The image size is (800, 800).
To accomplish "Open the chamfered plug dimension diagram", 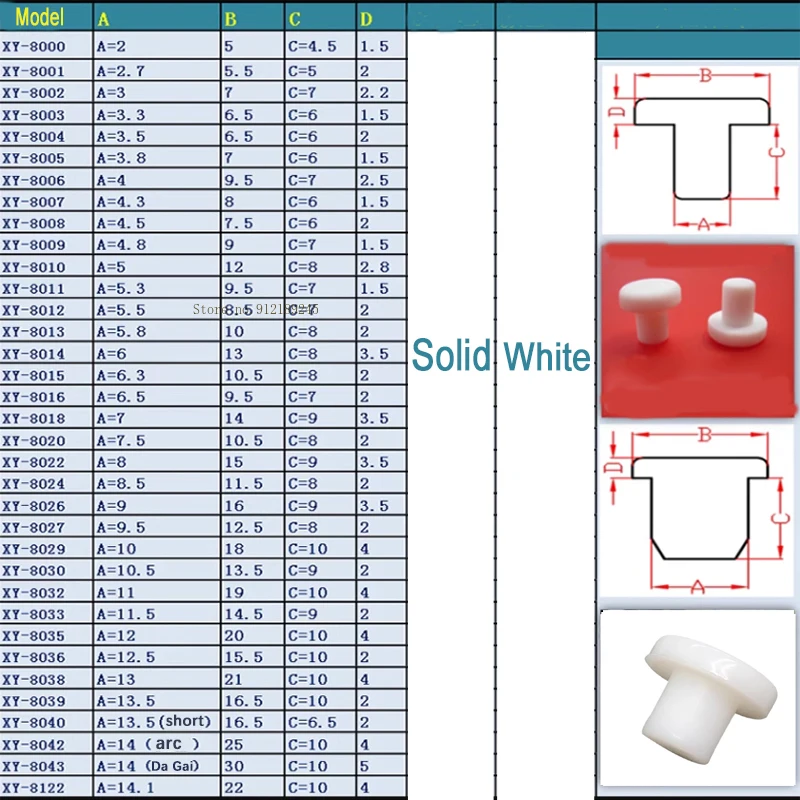I will click(x=697, y=512).
